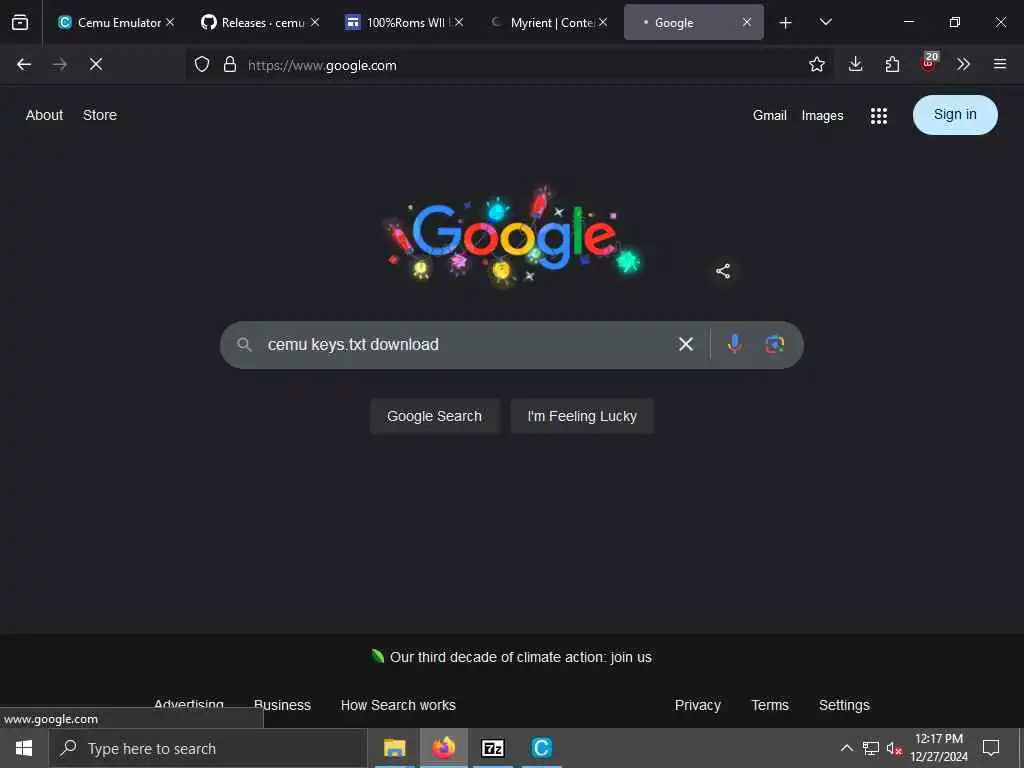Show more tools overflow chevron

pyautogui.click(x=963, y=64)
